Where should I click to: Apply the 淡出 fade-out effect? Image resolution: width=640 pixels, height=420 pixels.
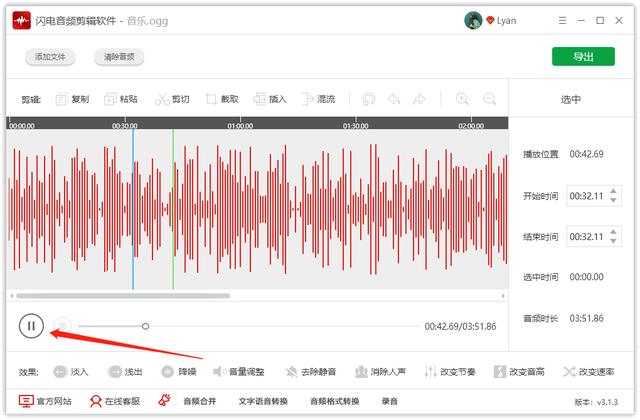tap(125, 371)
